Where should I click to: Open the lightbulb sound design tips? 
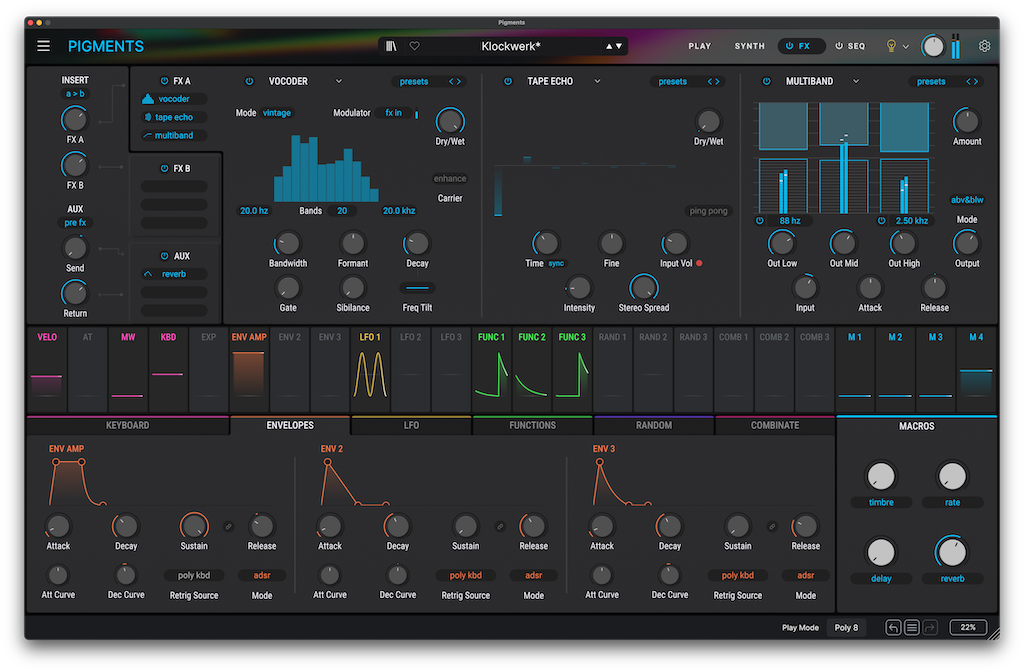click(891, 46)
